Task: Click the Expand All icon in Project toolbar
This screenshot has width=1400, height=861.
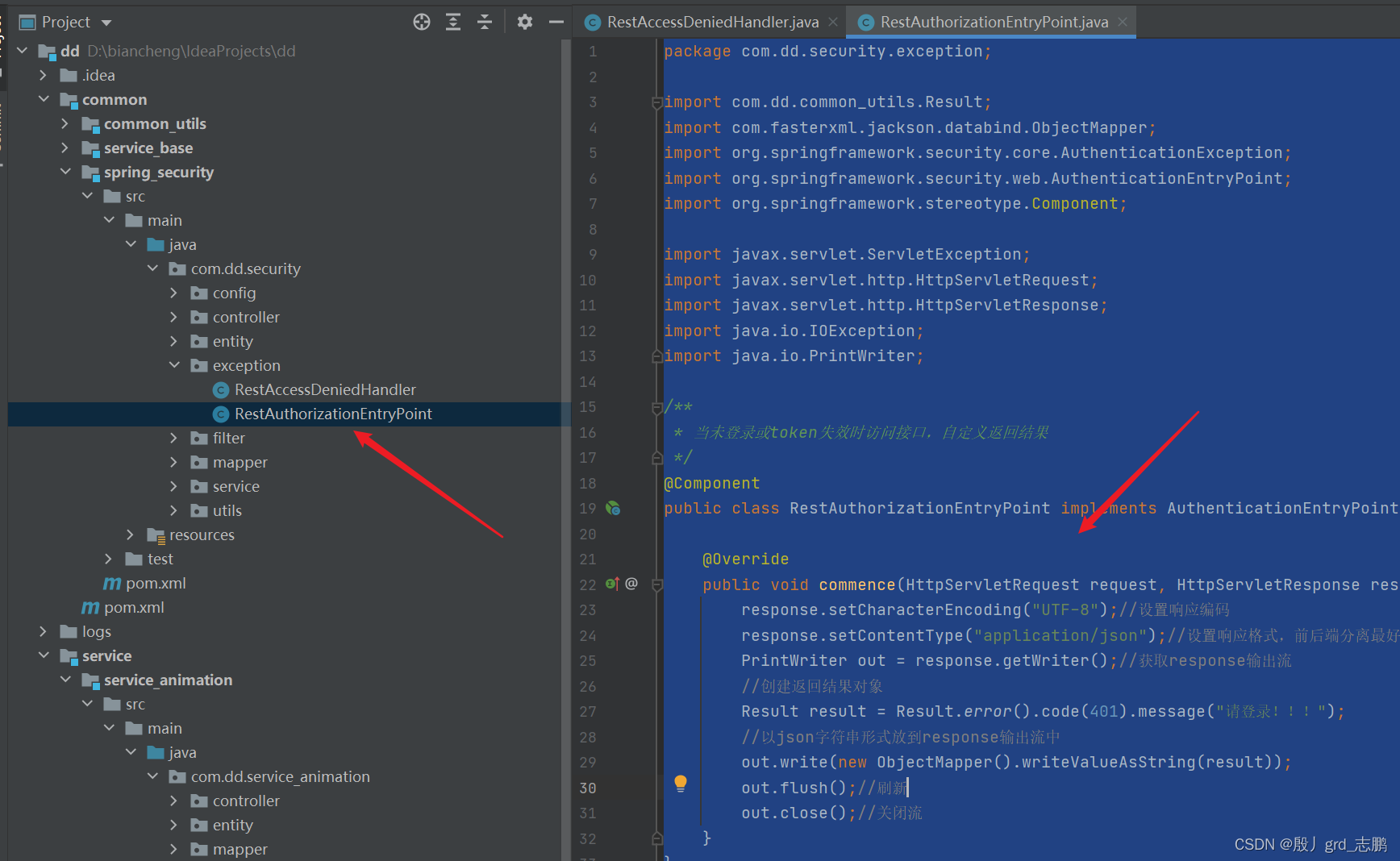Action: (x=453, y=22)
